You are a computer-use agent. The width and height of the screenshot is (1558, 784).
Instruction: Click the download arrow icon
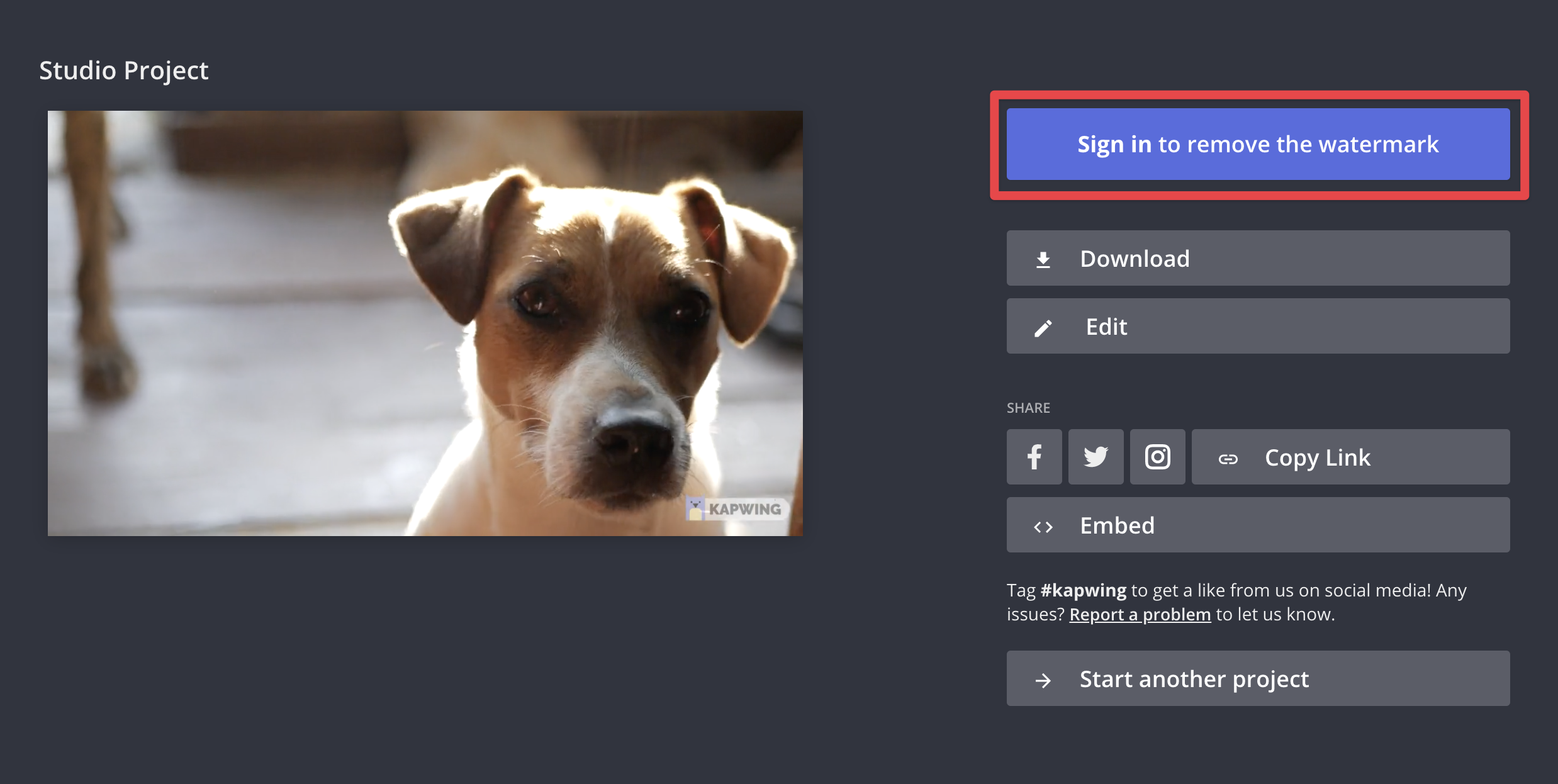(x=1043, y=259)
